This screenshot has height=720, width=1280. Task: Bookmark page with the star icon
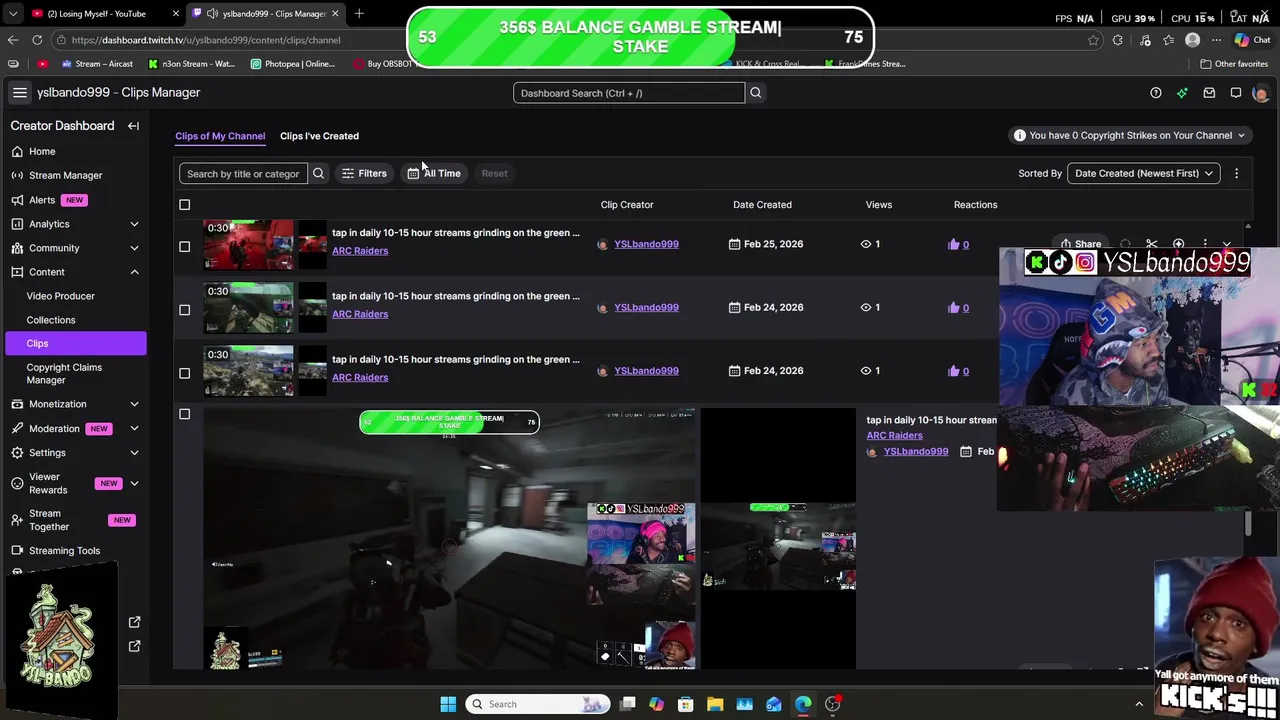pos(1093,40)
